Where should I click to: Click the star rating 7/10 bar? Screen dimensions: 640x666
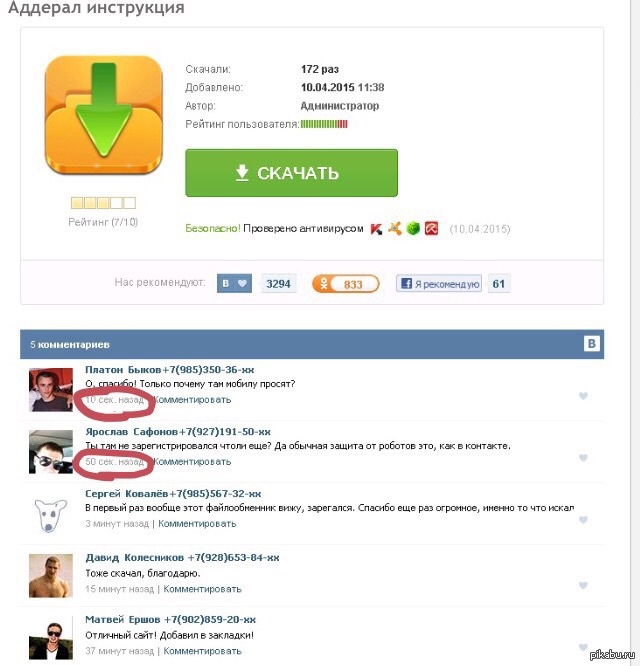[x=103, y=203]
